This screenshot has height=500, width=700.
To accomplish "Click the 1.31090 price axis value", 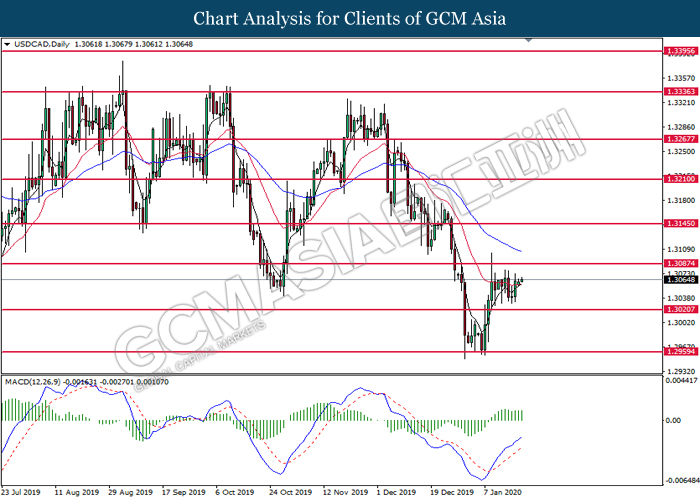I will 681,249.
